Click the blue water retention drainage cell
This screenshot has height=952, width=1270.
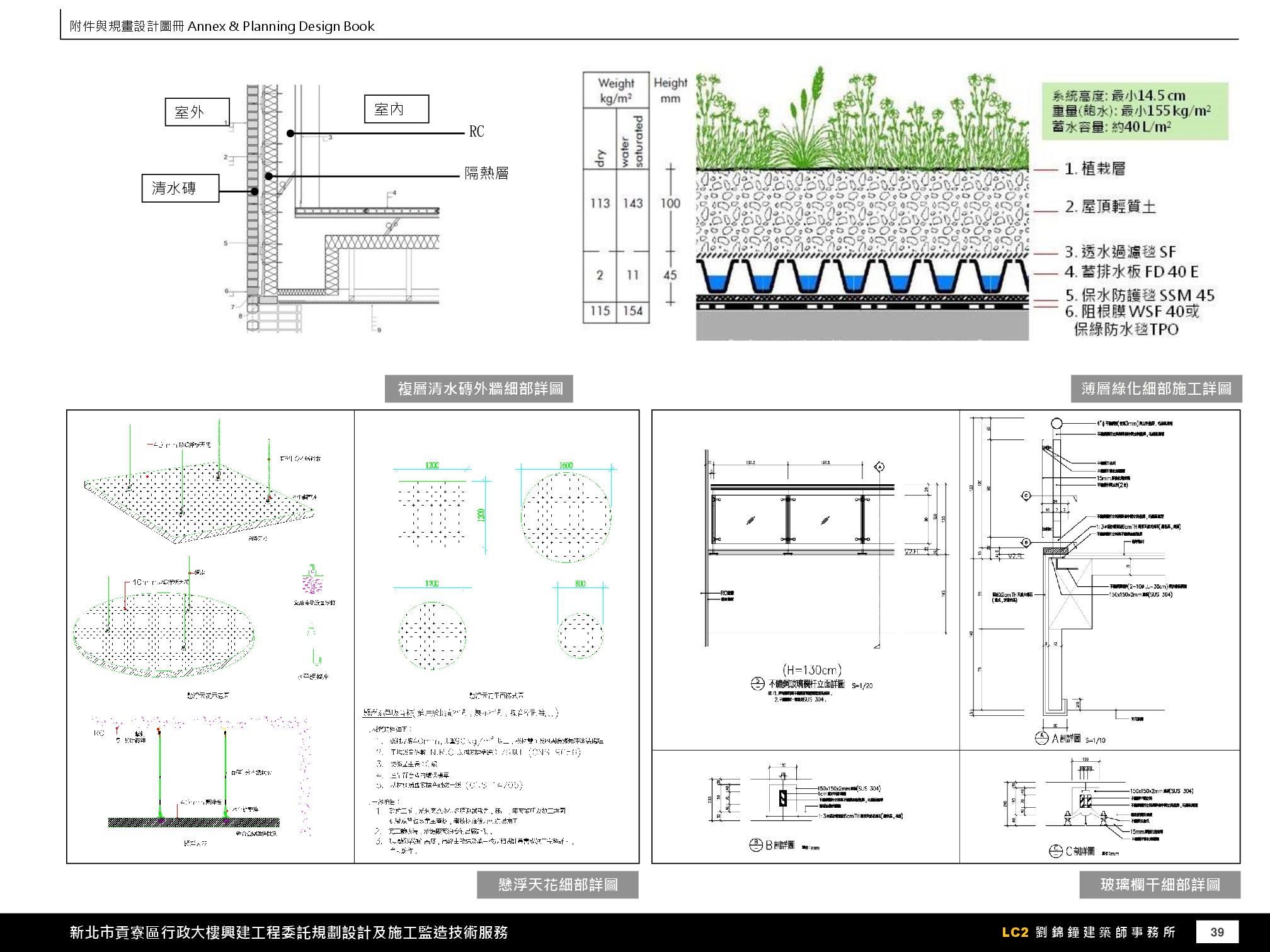point(717,282)
